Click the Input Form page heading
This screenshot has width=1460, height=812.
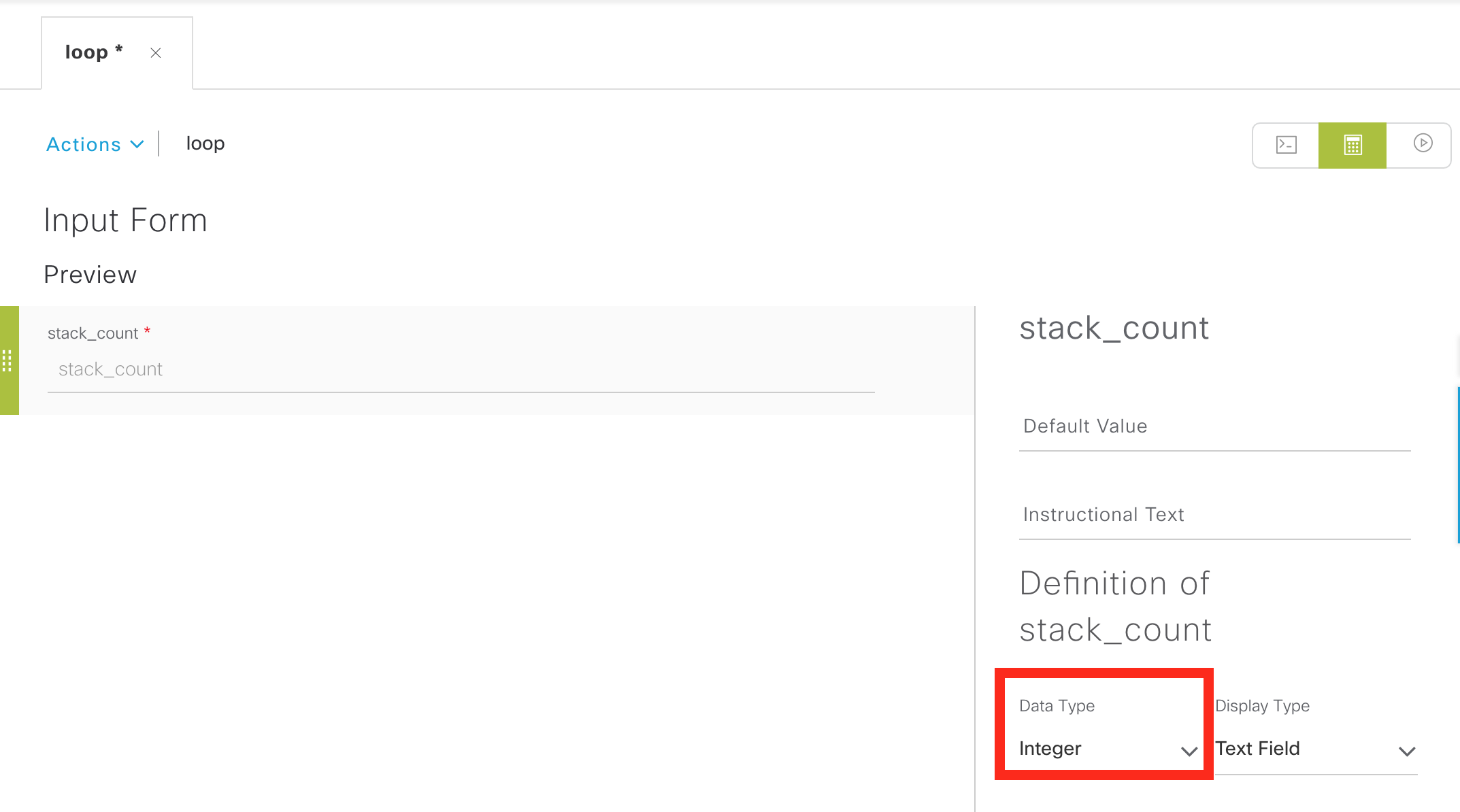125,220
